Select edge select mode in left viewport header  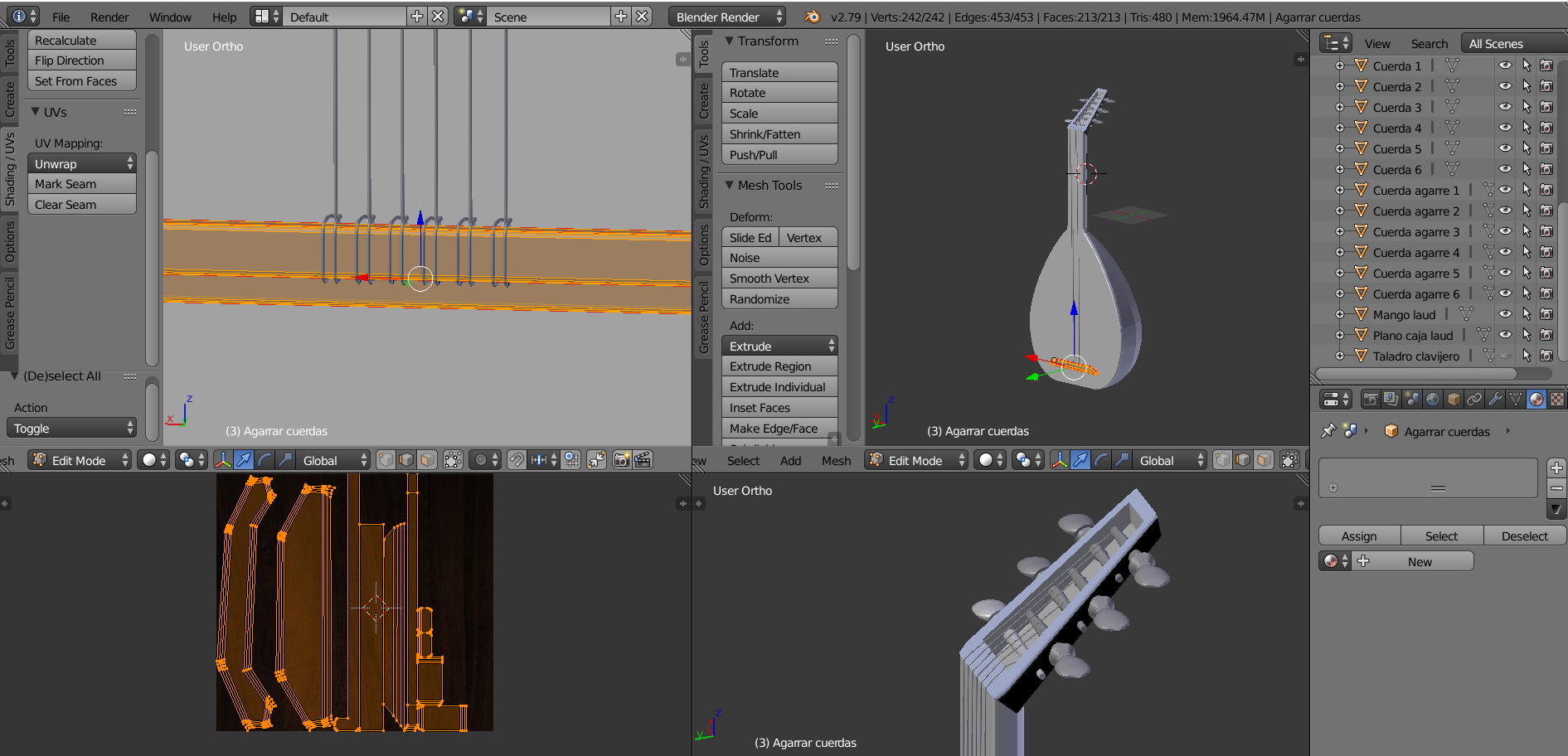406,460
